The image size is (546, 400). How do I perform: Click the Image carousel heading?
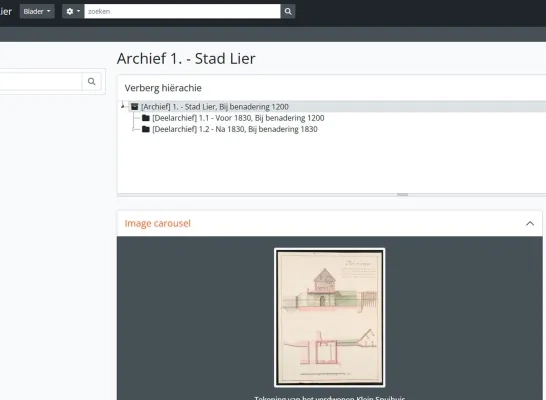[158, 223]
